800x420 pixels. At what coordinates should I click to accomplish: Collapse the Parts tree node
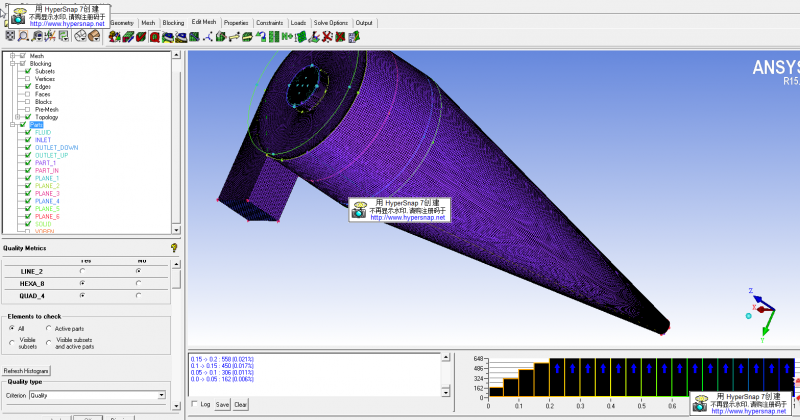click(13, 125)
